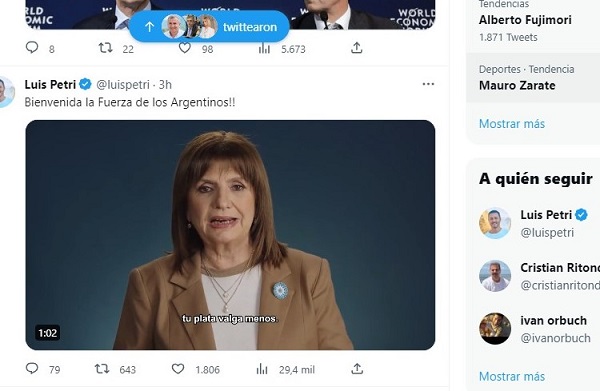This screenshot has width=600, height=391.
Task: View analytics showing 29,4 mil views
Action: (262, 369)
